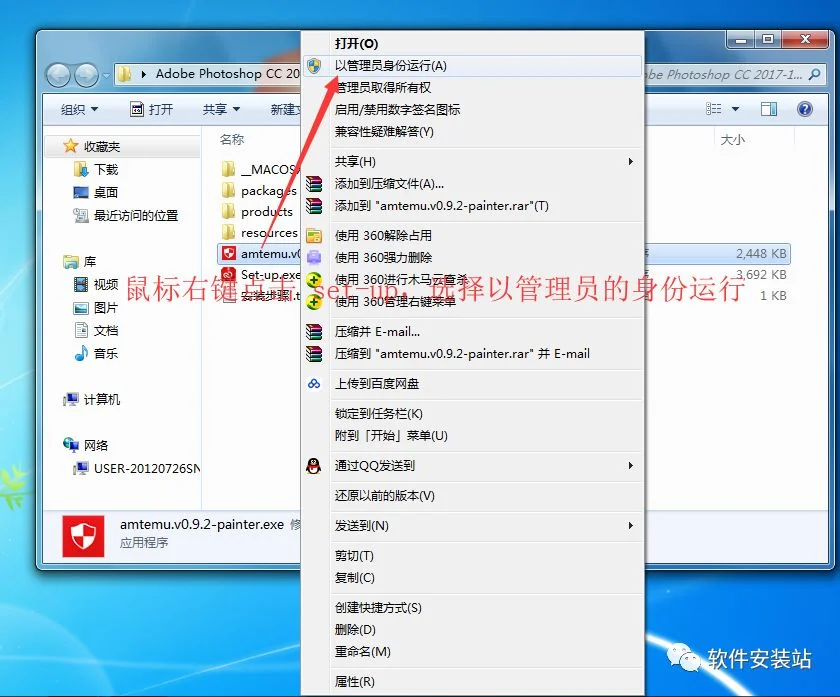This screenshot has height=697, width=840.
Task: Click the 大小 column header
Action: click(x=732, y=140)
